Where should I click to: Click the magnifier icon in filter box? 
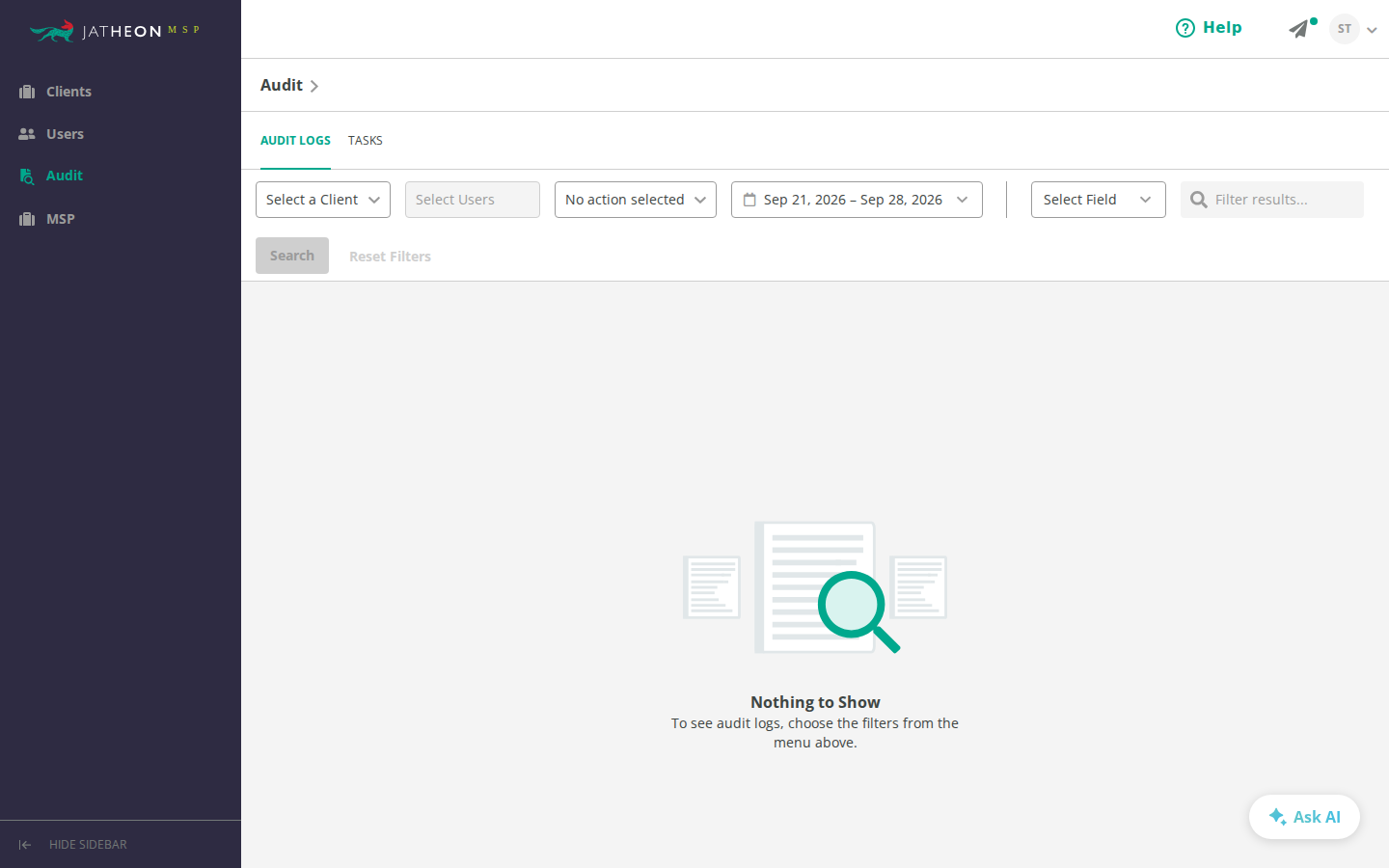click(x=1199, y=200)
